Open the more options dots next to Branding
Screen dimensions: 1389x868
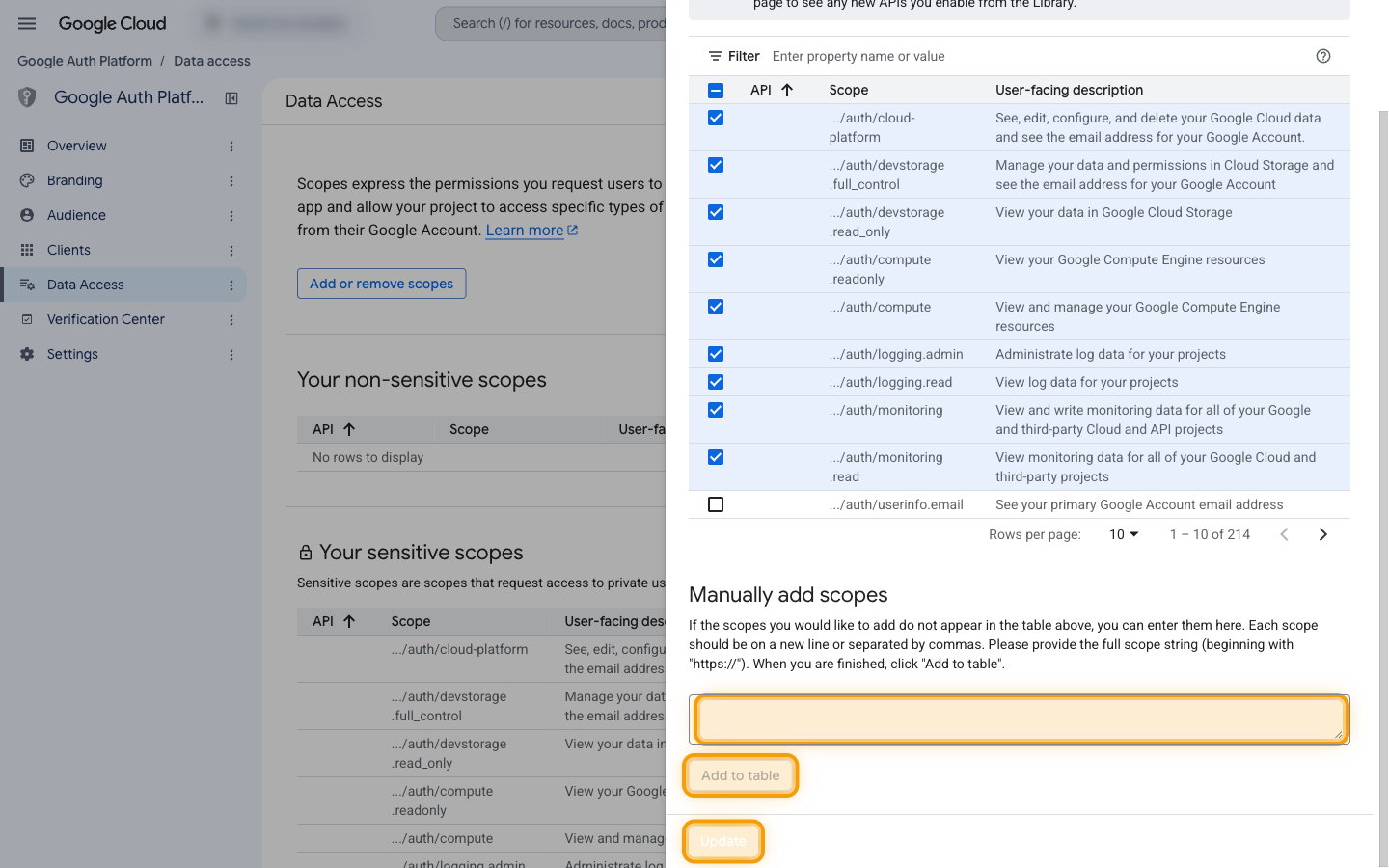(231, 180)
